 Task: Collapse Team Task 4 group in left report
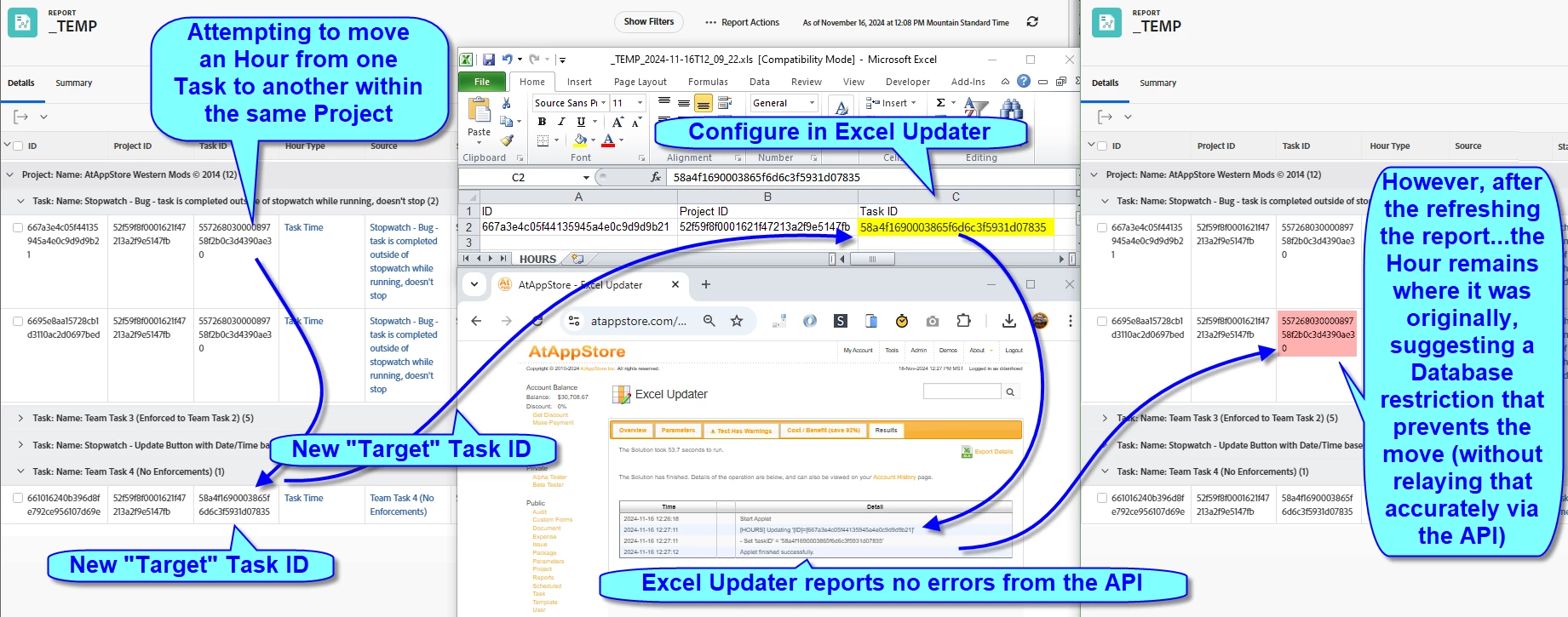21,471
